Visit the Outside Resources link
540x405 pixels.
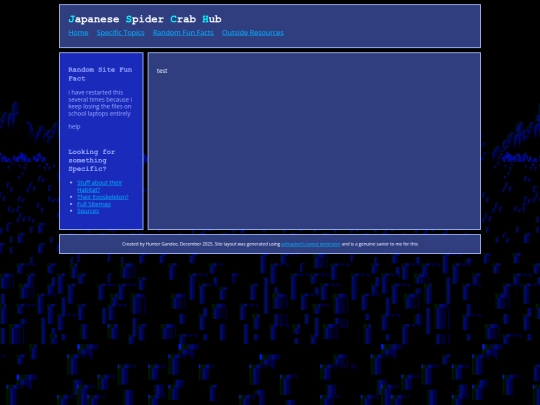(253, 33)
